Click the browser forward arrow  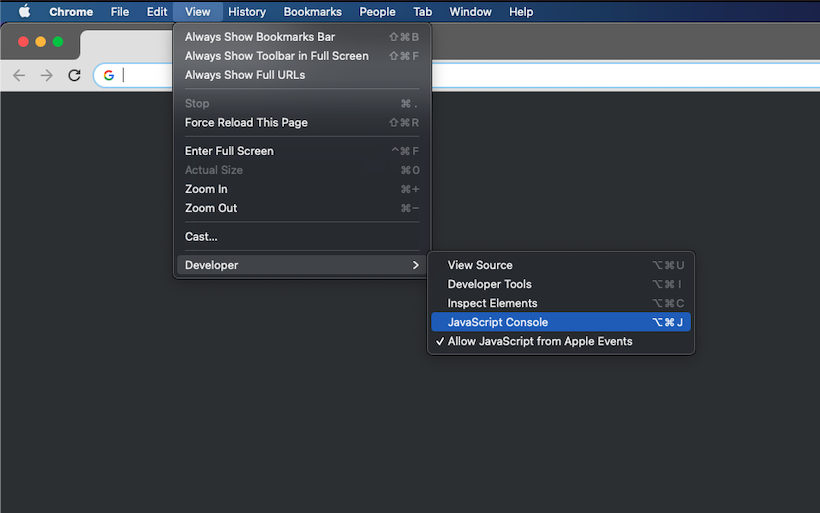(x=47, y=75)
